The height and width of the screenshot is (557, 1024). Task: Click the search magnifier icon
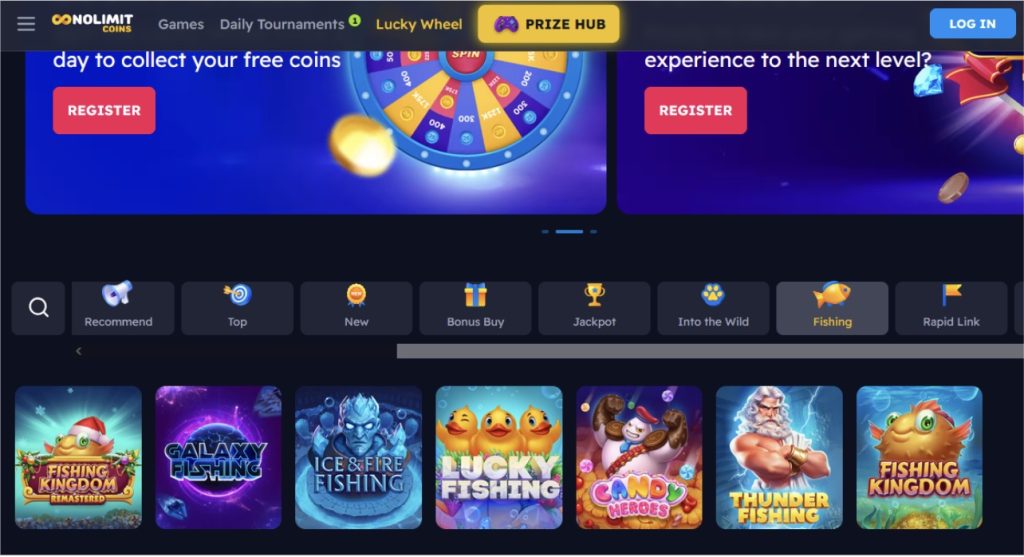point(39,308)
